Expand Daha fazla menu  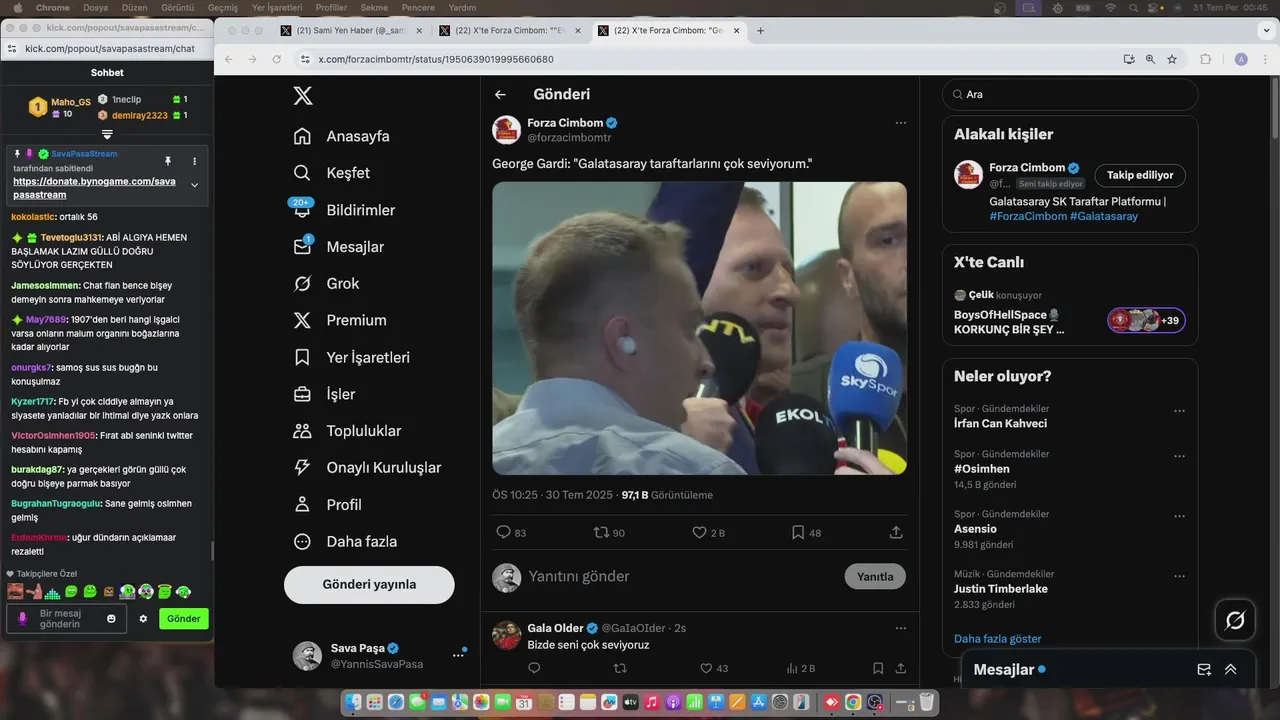point(345,541)
